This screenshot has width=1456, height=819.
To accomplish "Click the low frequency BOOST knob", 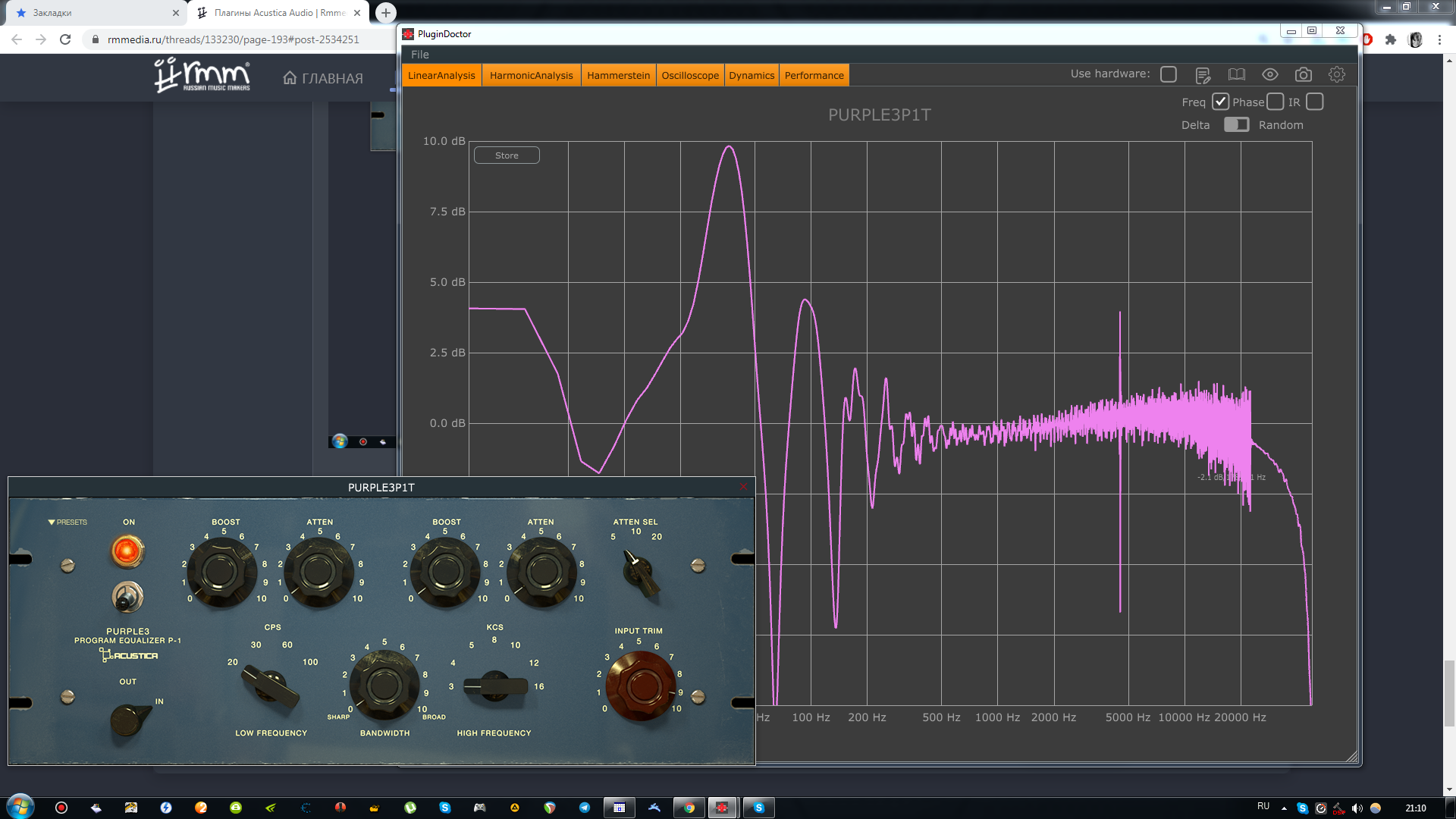I will 221,573.
